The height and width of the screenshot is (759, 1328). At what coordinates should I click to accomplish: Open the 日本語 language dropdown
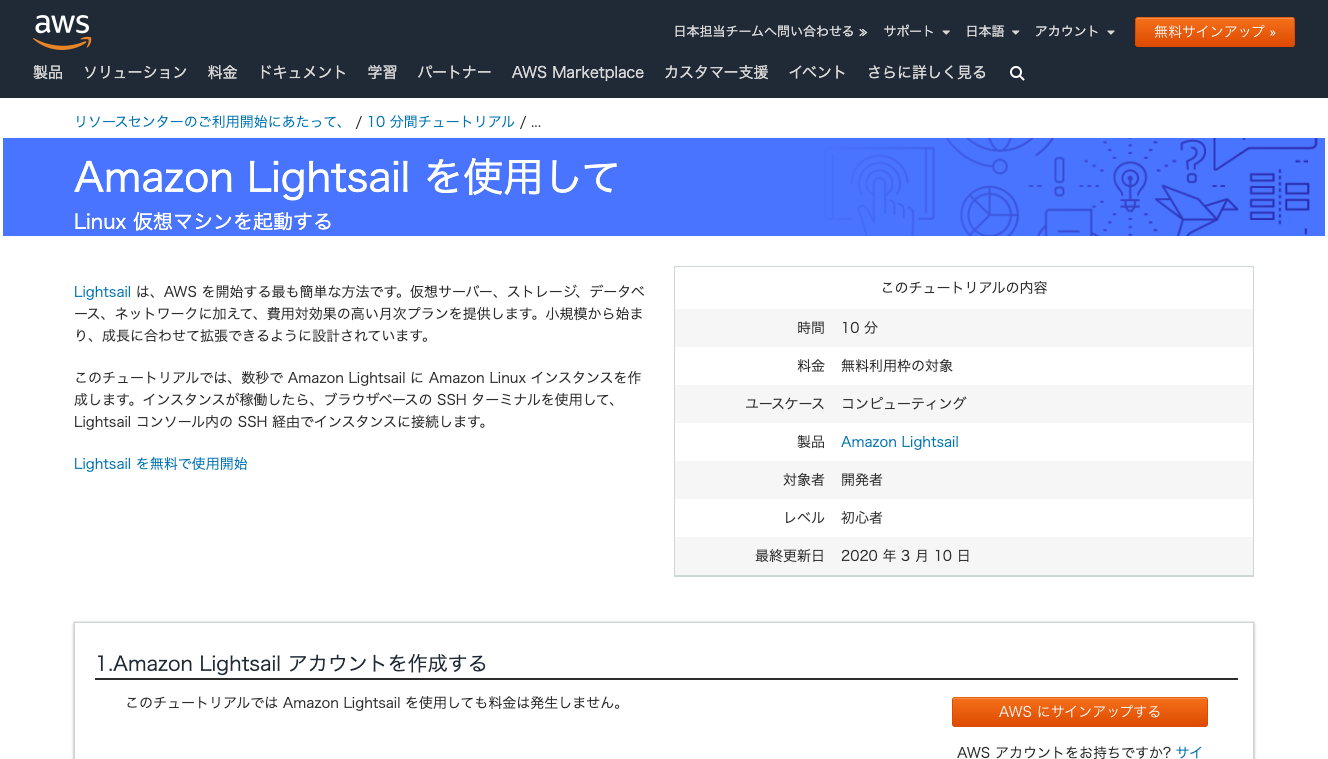(992, 32)
